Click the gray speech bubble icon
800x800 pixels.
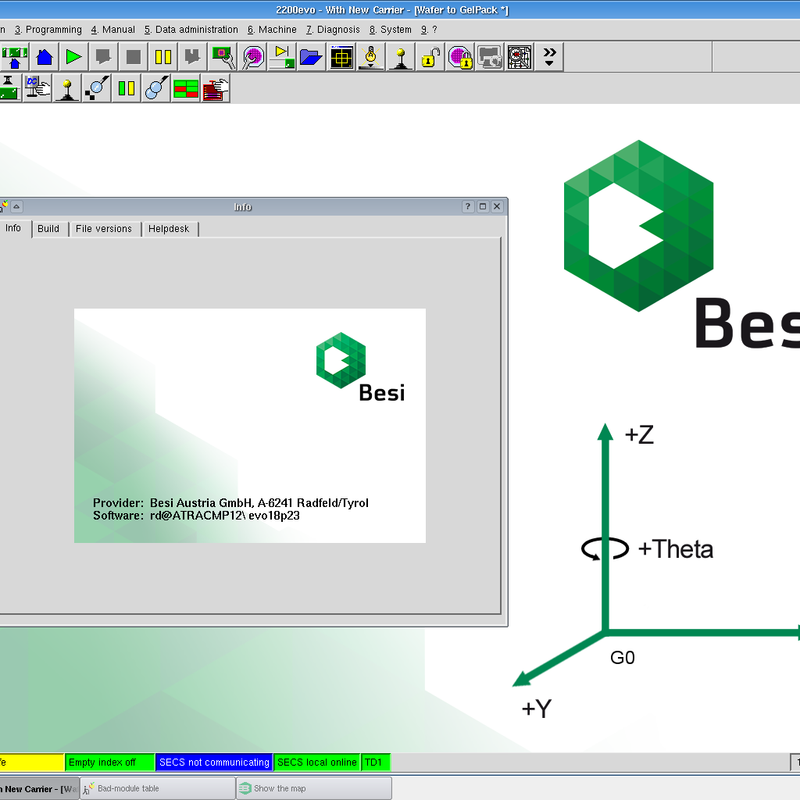pos(104,57)
